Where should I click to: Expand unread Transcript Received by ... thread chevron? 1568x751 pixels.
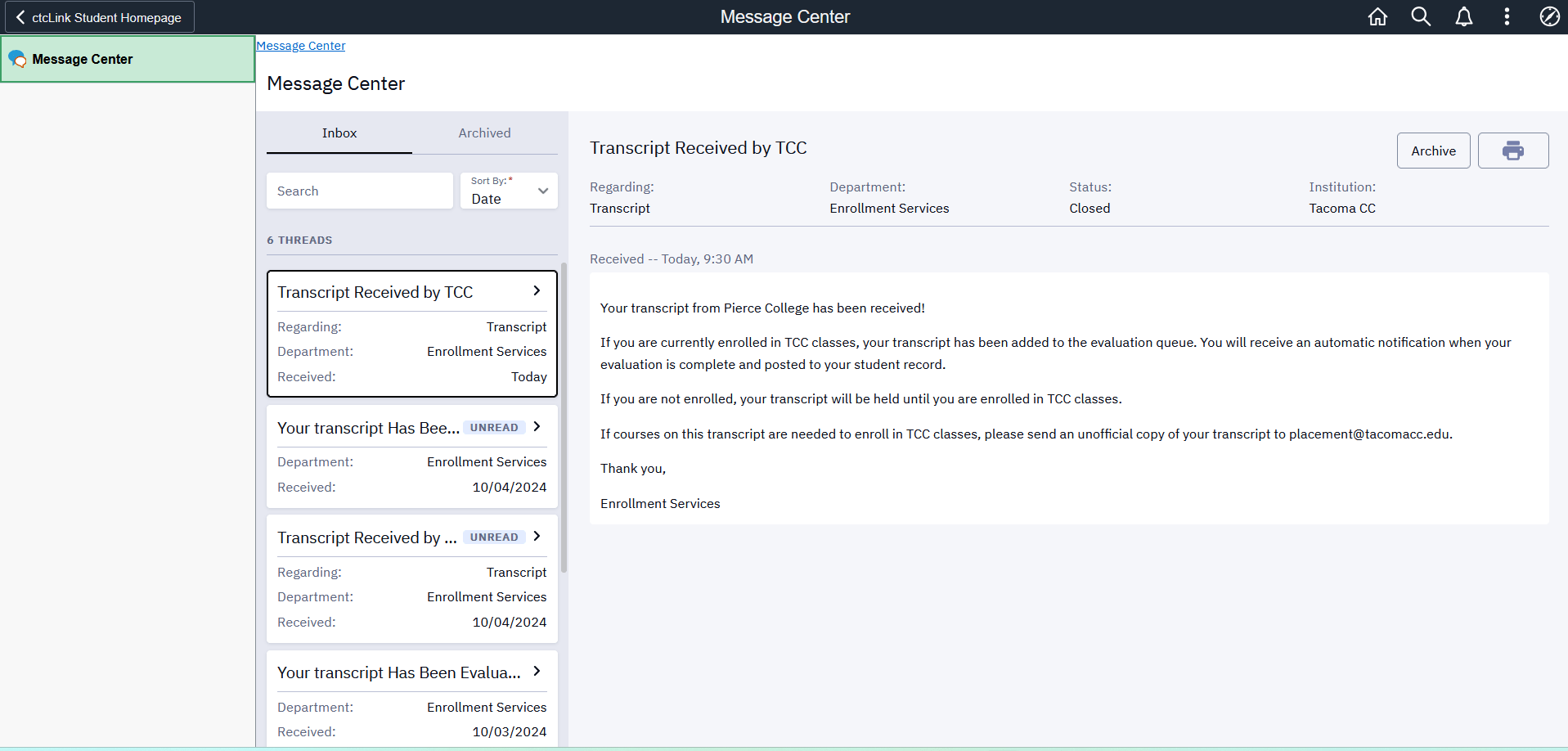537,537
